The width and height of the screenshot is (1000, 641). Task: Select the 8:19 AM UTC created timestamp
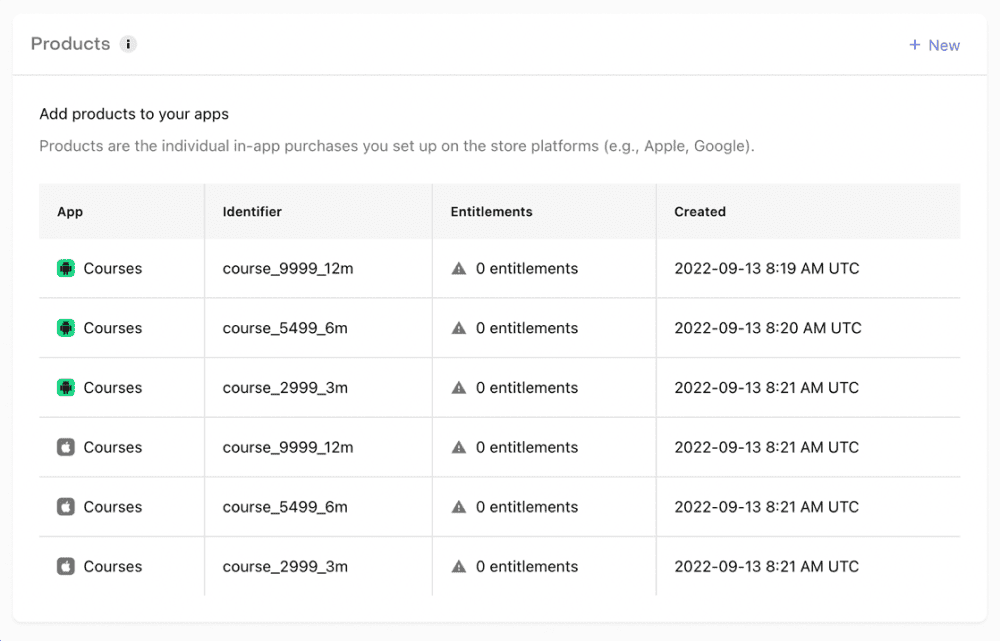766,268
